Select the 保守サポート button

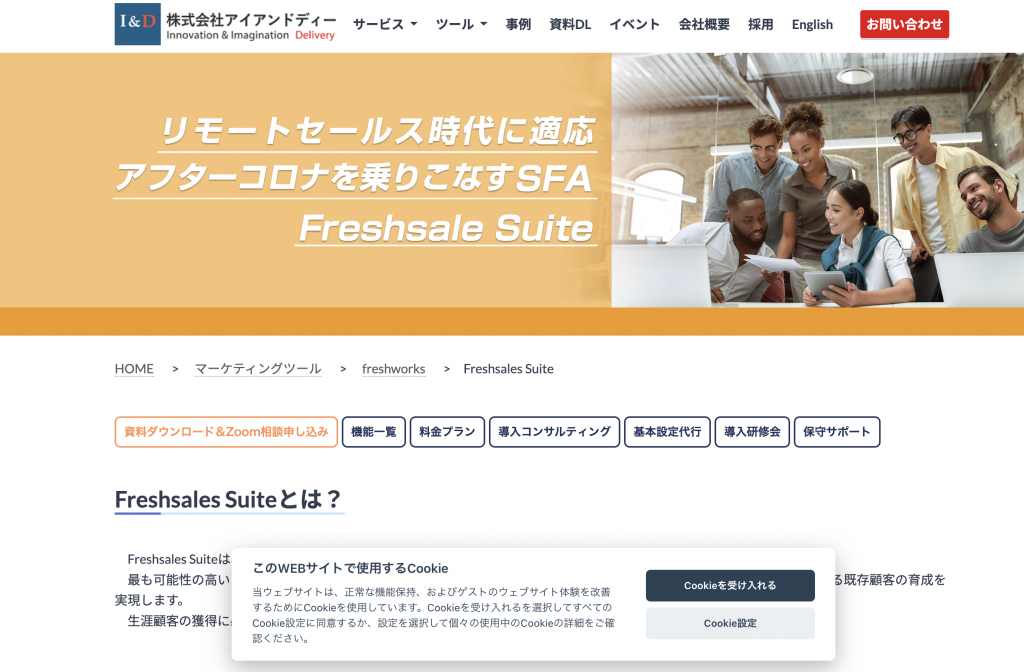click(837, 432)
